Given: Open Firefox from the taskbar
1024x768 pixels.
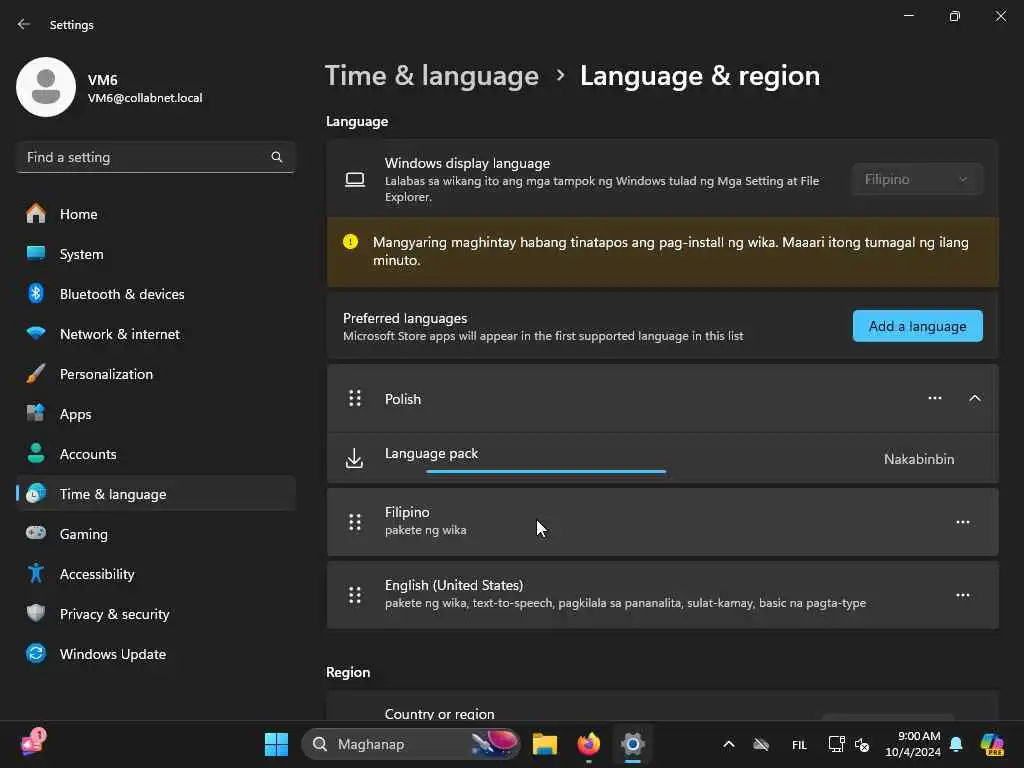Looking at the screenshot, I should [x=588, y=744].
